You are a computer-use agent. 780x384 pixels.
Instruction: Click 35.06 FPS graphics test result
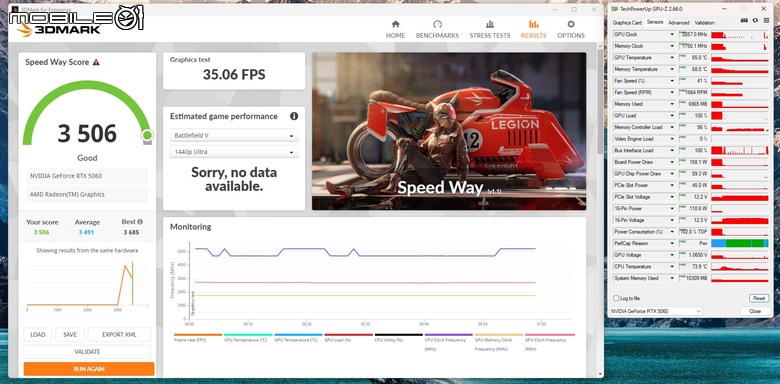click(234, 75)
